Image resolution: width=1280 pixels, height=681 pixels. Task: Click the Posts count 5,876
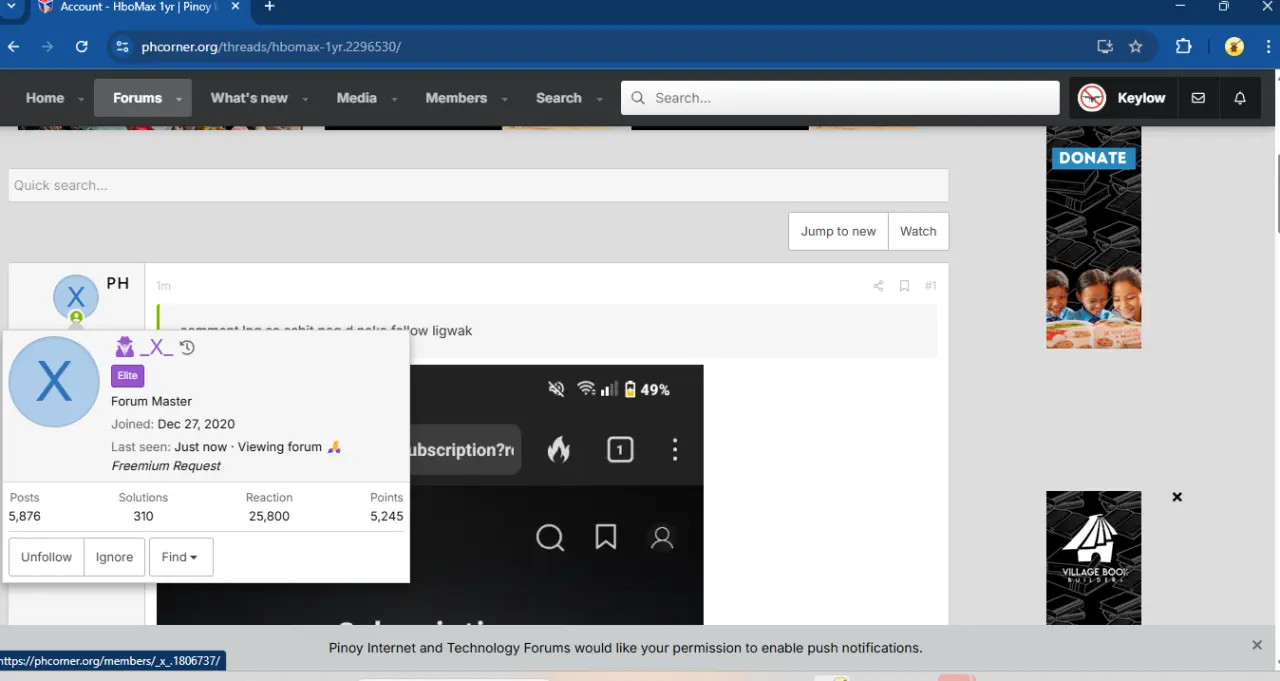25,516
